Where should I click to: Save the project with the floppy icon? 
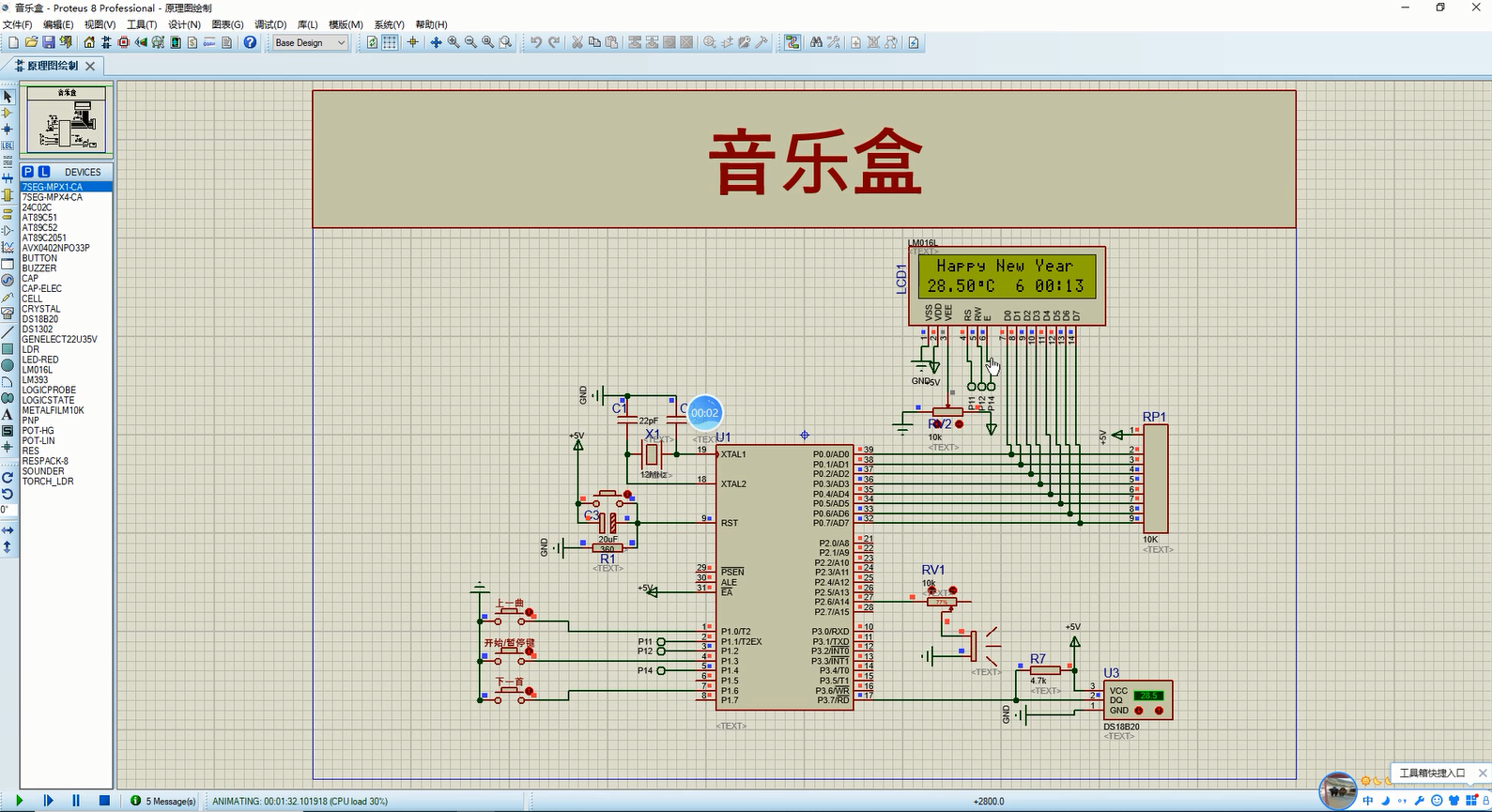coord(49,42)
